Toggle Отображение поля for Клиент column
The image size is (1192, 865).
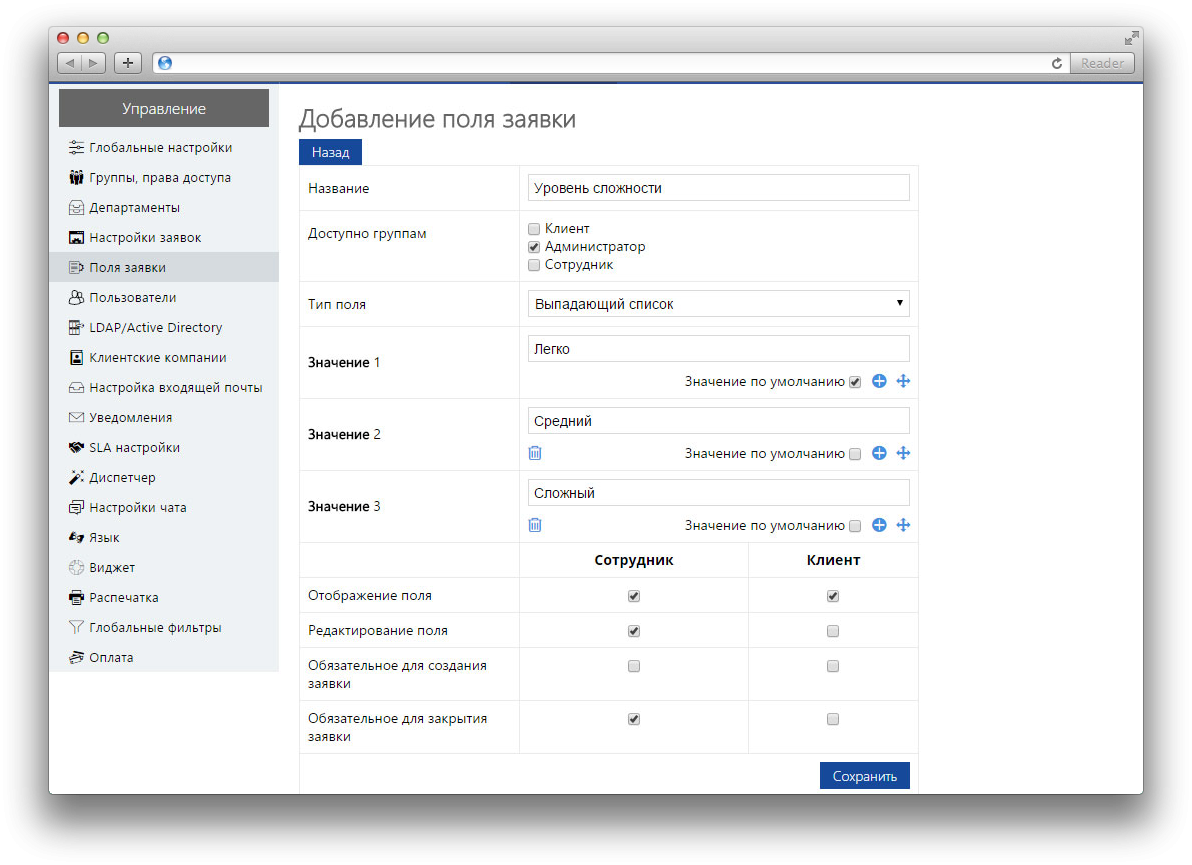click(833, 596)
